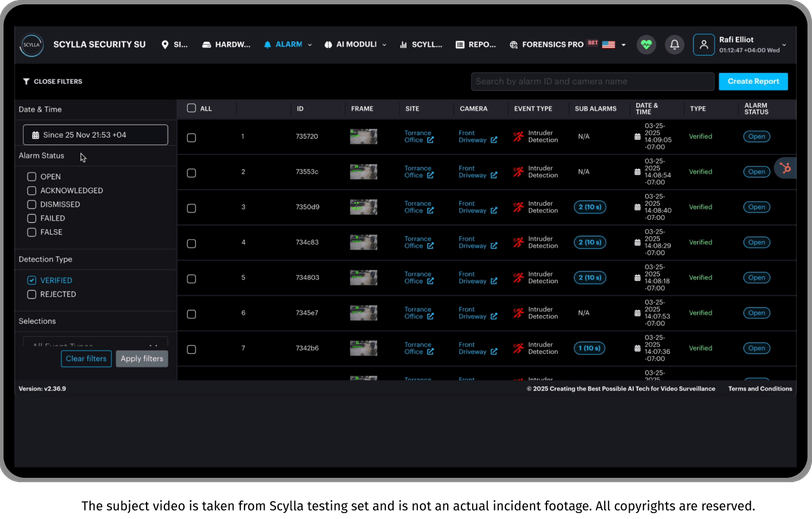The height and width of the screenshot is (519, 812).
Task: Click intruder detection icon in row 7
Action: pos(518,348)
